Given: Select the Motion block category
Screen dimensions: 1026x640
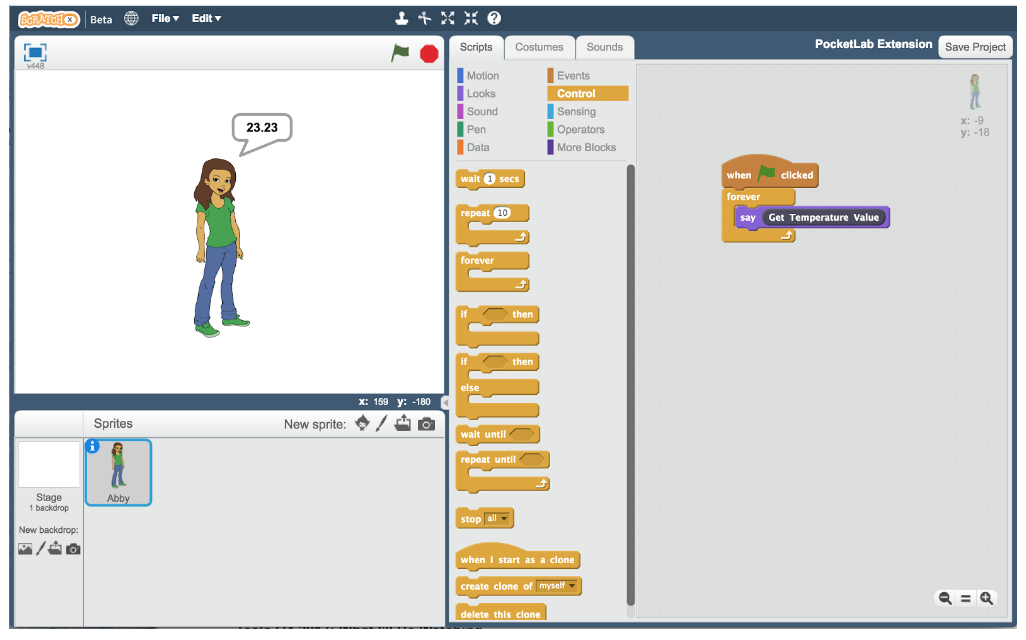Looking at the screenshot, I should [x=481, y=74].
